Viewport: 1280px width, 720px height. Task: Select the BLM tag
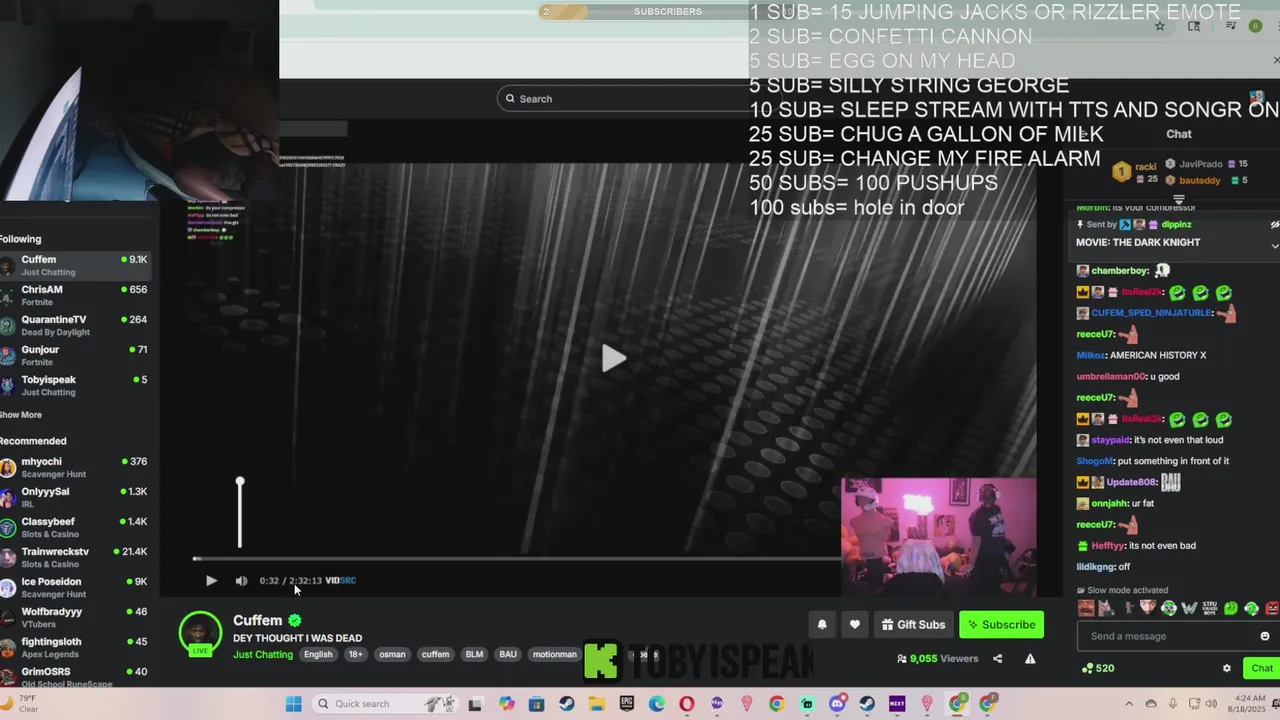pyautogui.click(x=474, y=654)
